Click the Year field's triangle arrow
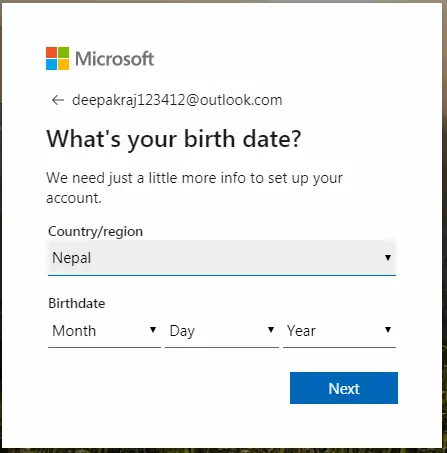 (388, 330)
